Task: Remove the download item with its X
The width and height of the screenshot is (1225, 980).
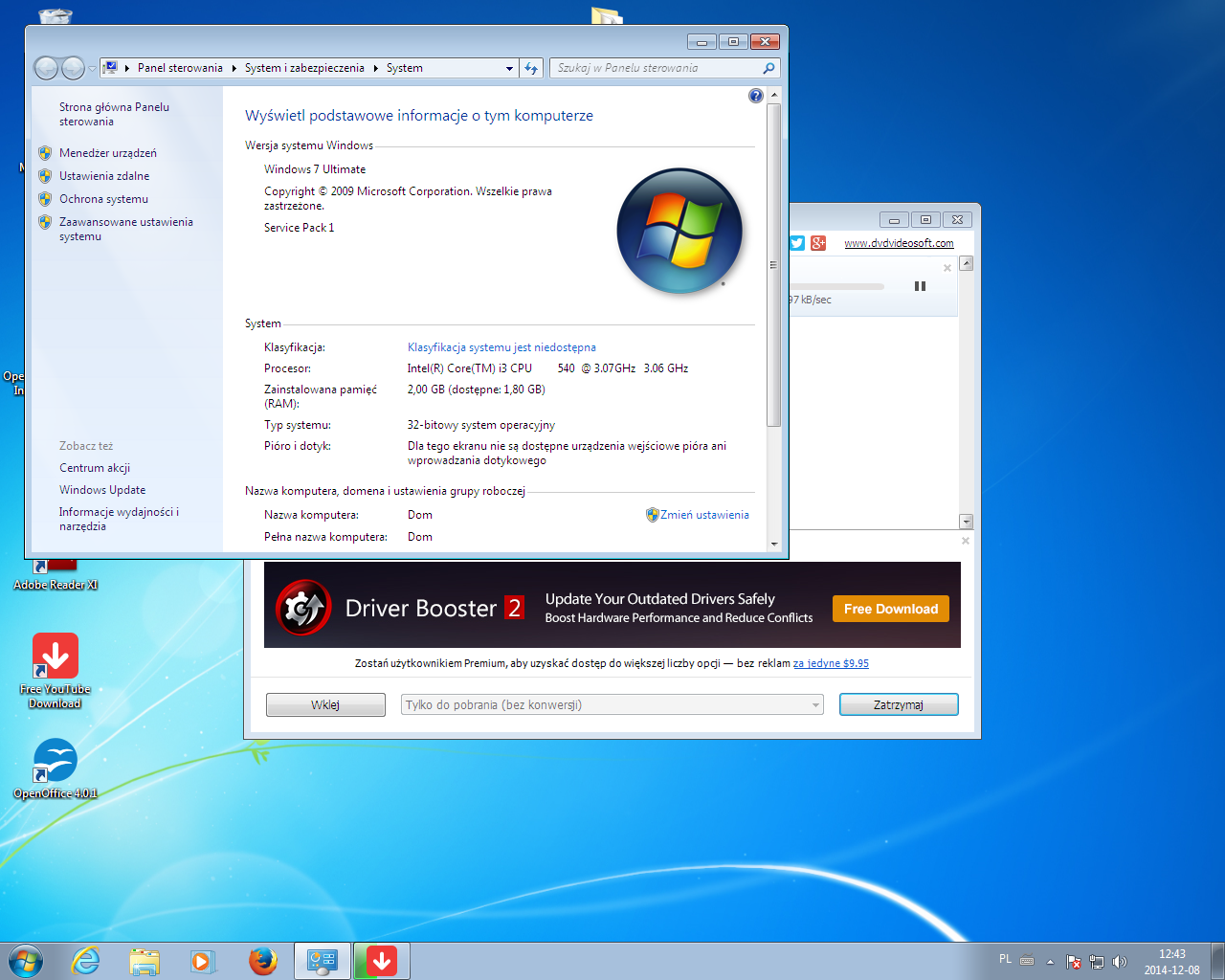Action: click(x=947, y=268)
